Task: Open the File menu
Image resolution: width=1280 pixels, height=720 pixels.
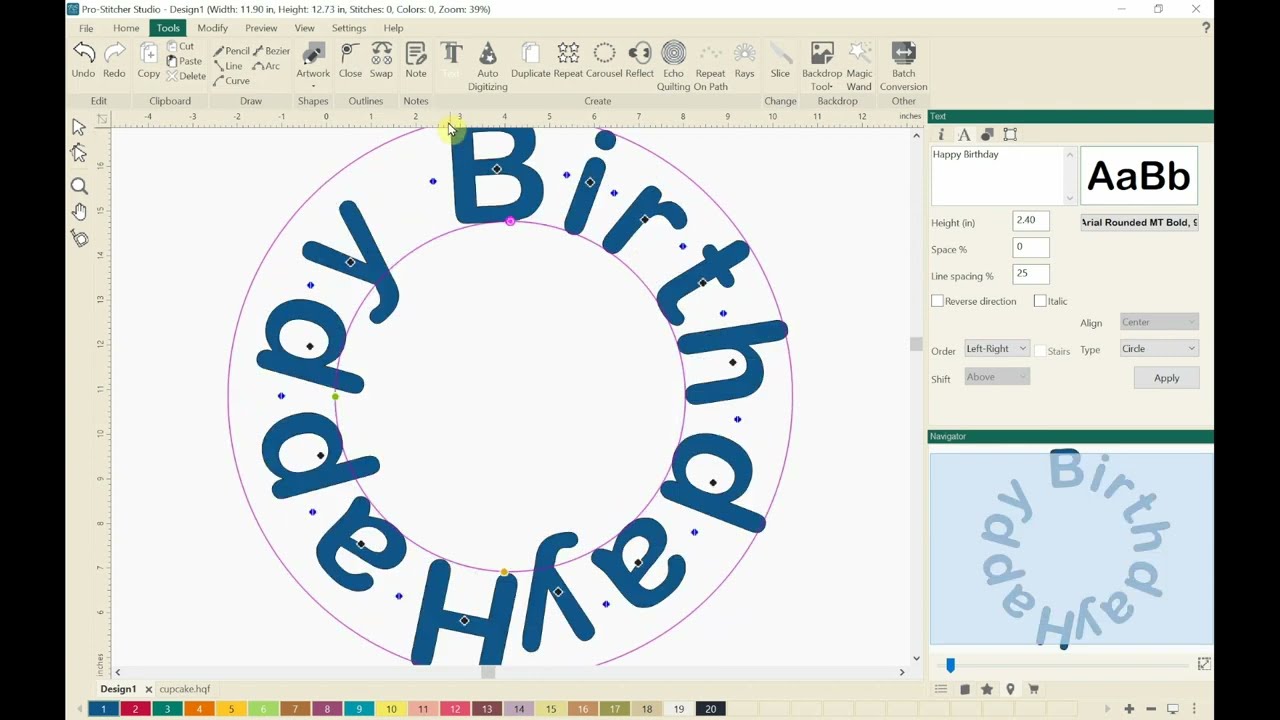Action: click(x=86, y=28)
